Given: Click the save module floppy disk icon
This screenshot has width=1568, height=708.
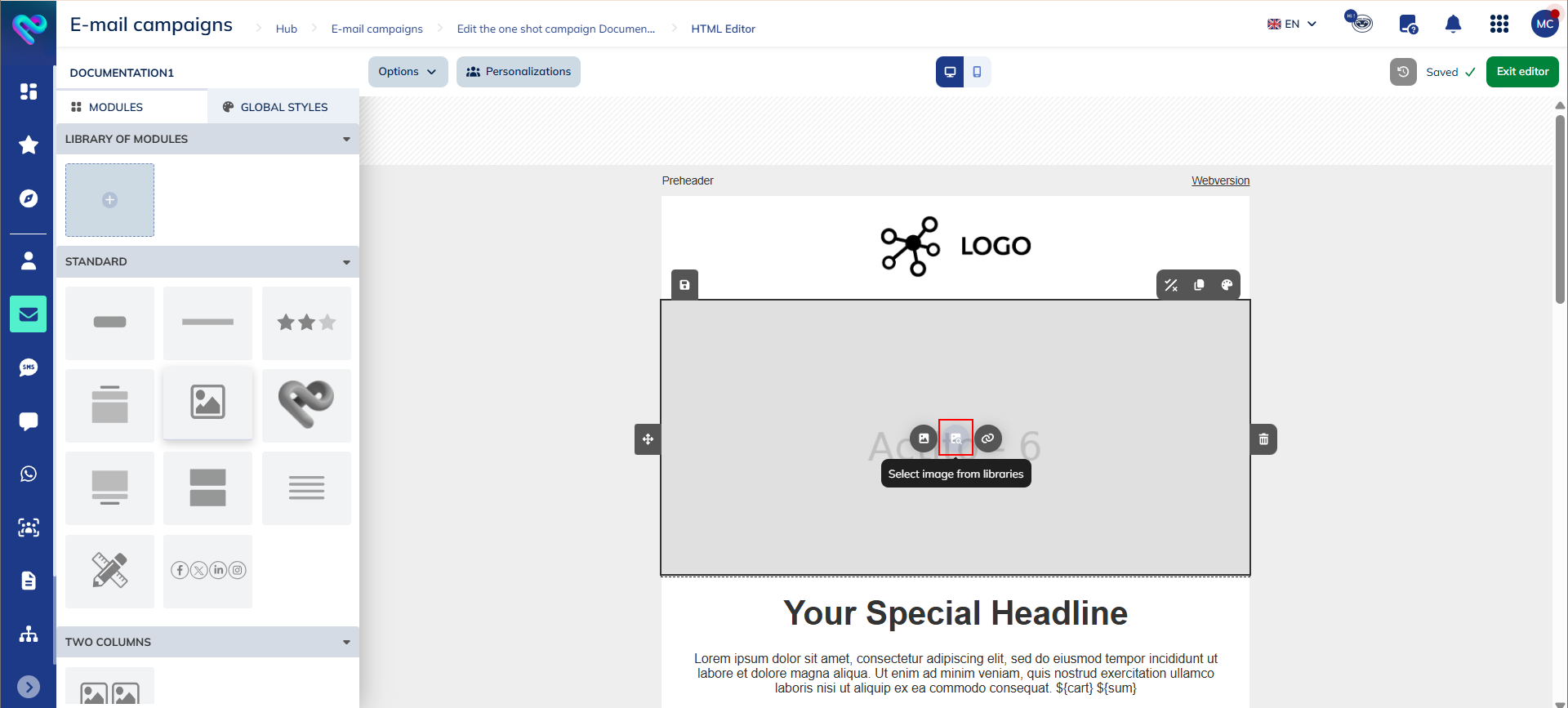Looking at the screenshot, I should (x=684, y=285).
